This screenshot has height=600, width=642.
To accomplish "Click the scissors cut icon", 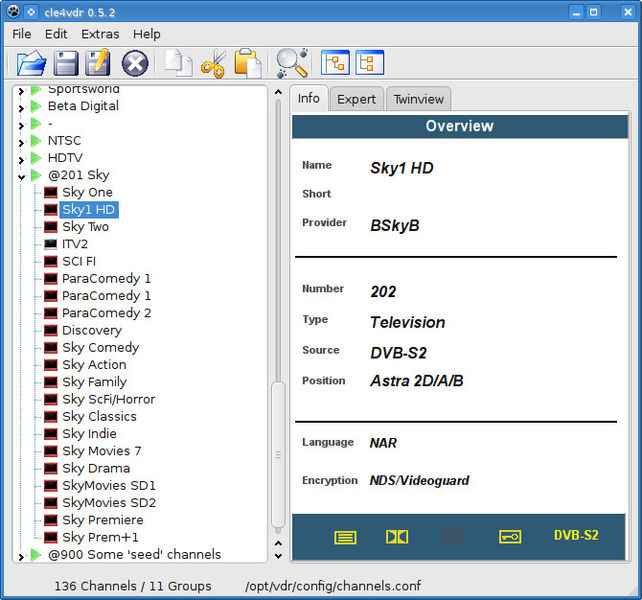I will coord(213,64).
